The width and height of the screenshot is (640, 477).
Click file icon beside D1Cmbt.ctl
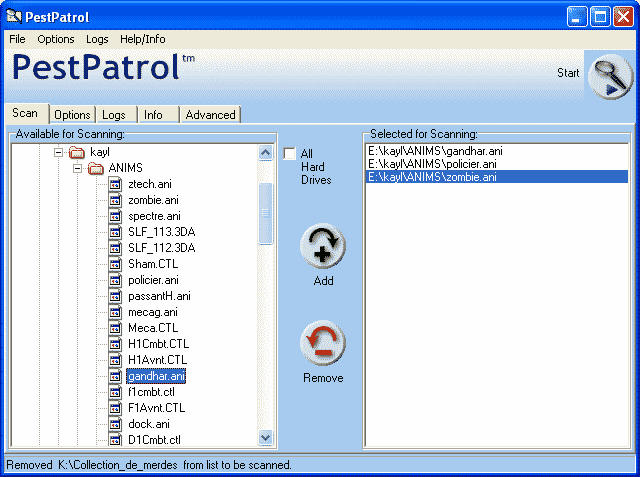click(x=115, y=440)
